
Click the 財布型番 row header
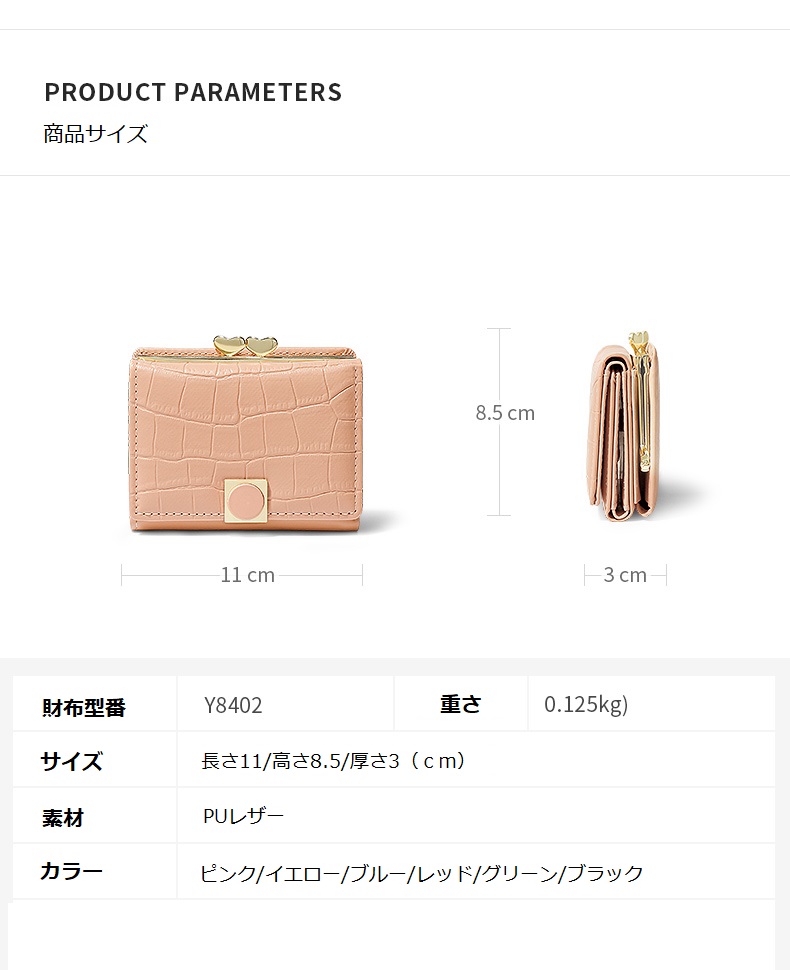(x=84, y=706)
